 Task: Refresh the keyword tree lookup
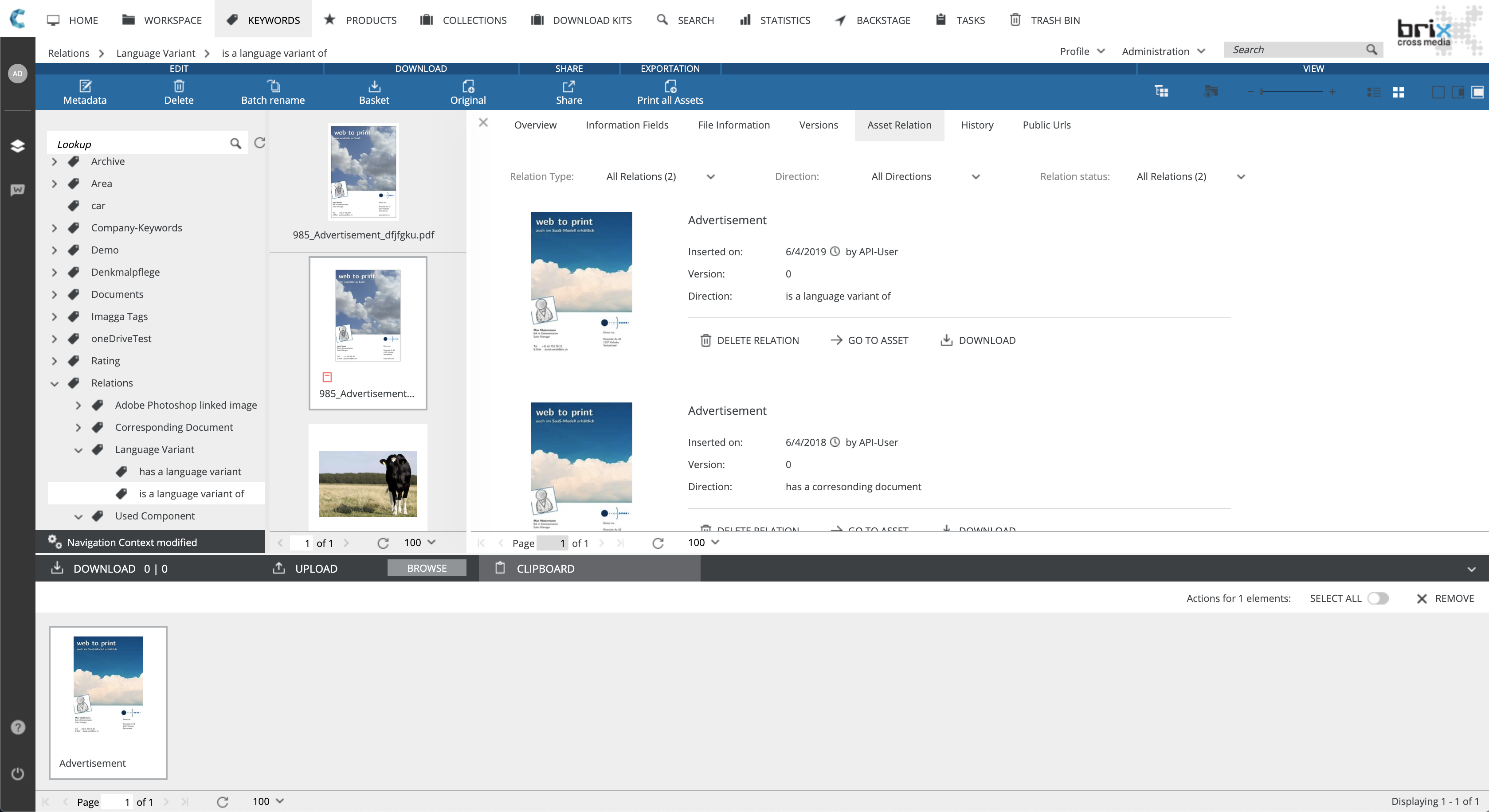(260, 143)
